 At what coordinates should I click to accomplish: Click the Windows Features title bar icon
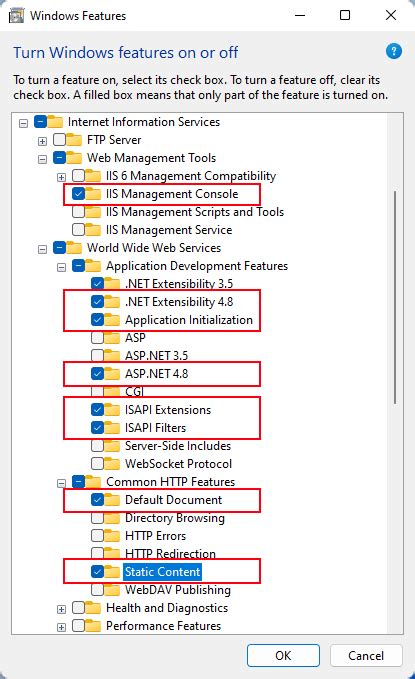[16, 16]
